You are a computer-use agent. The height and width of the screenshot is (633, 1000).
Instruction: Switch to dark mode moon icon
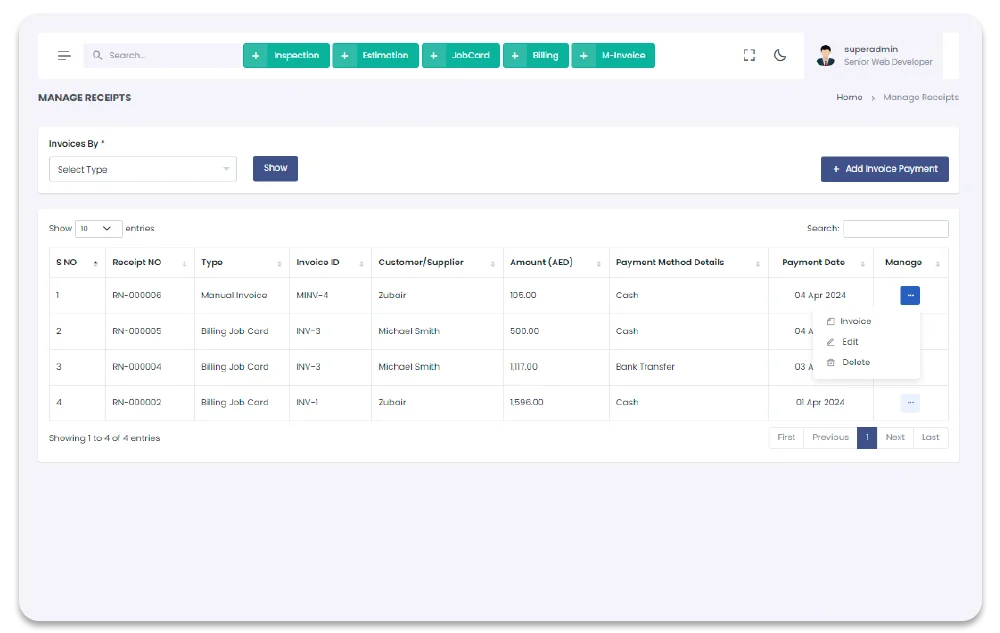[780, 56]
